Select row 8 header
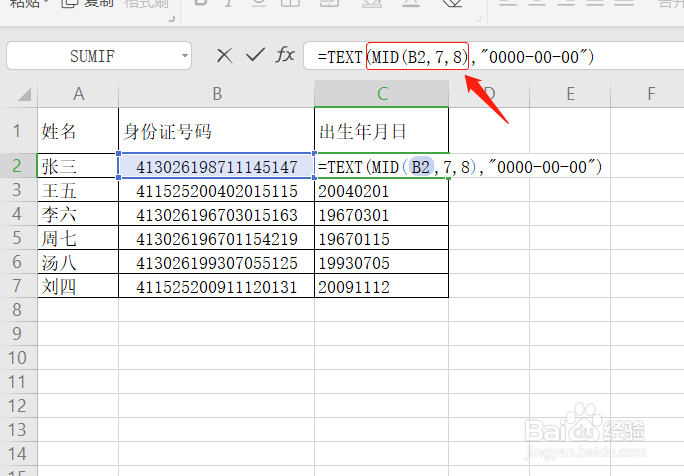684x476 pixels. tap(17, 310)
